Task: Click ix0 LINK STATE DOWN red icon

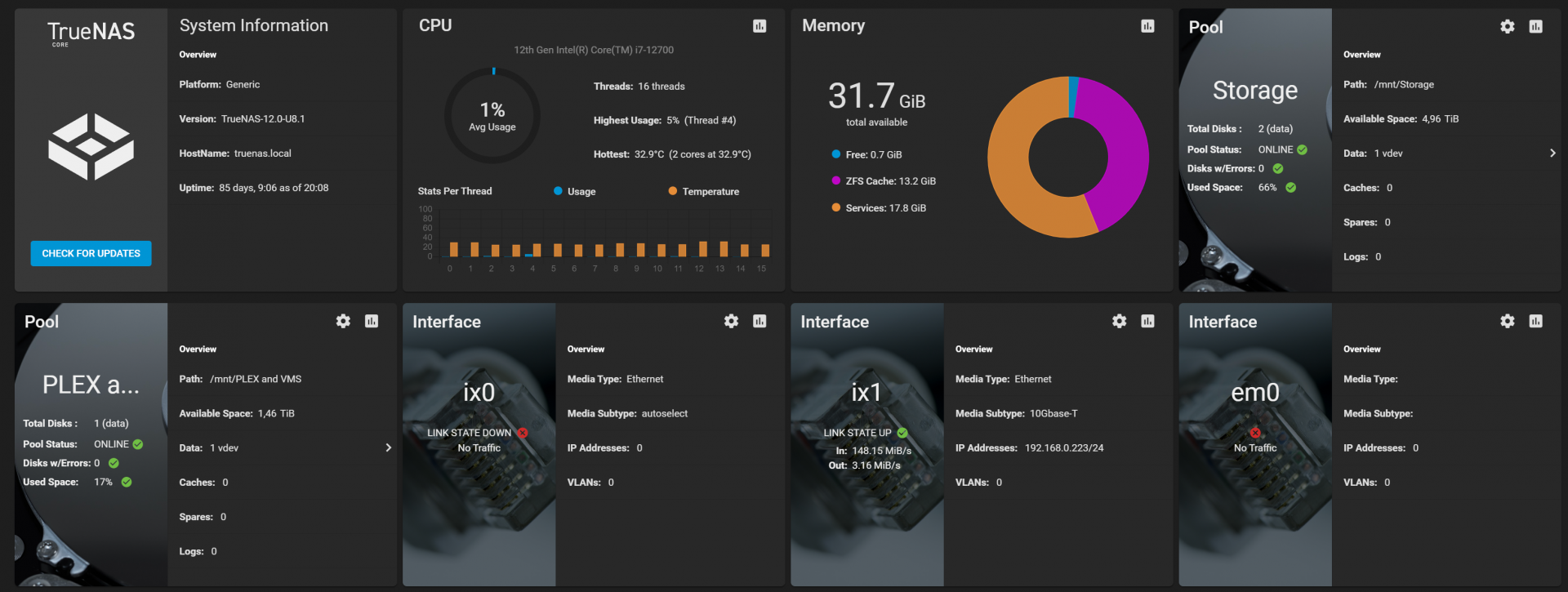Action: 523,433
